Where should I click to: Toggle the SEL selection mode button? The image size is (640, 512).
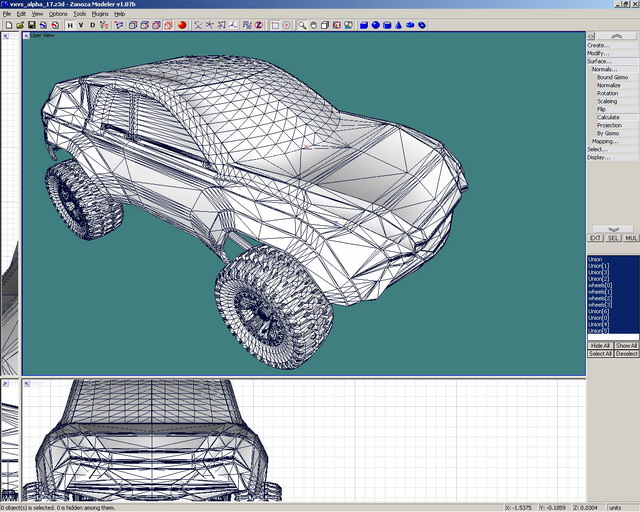pos(613,238)
